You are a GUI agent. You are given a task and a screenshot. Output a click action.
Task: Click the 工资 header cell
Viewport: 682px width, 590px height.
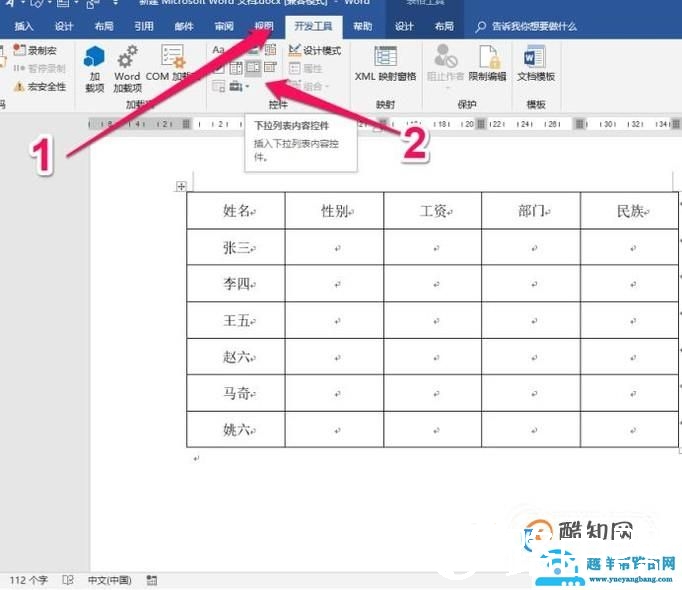coord(433,211)
